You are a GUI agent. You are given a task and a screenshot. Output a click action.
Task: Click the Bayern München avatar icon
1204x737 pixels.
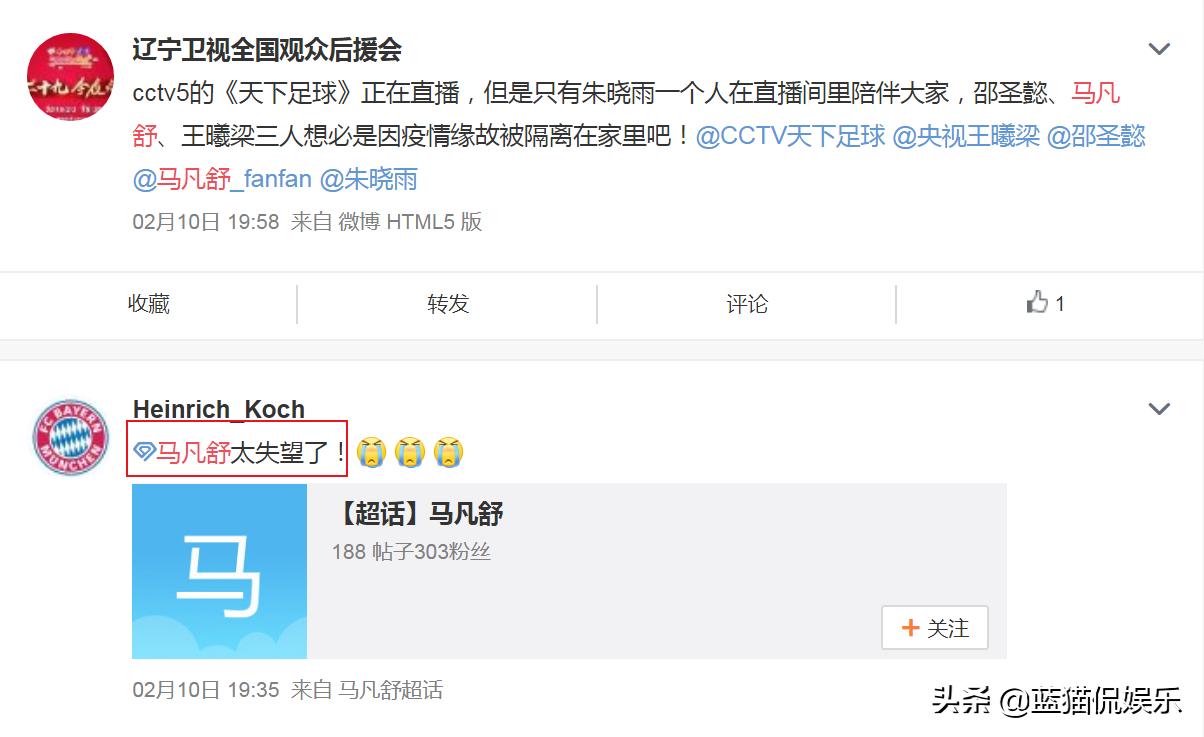[x=70, y=437]
